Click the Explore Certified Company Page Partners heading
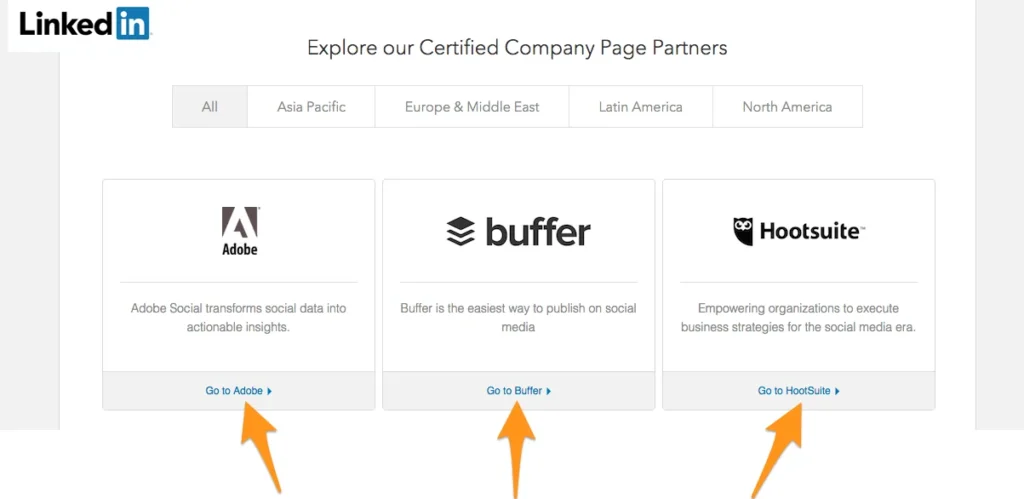This screenshot has height=499, width=1024. click(x=517, y=48)
